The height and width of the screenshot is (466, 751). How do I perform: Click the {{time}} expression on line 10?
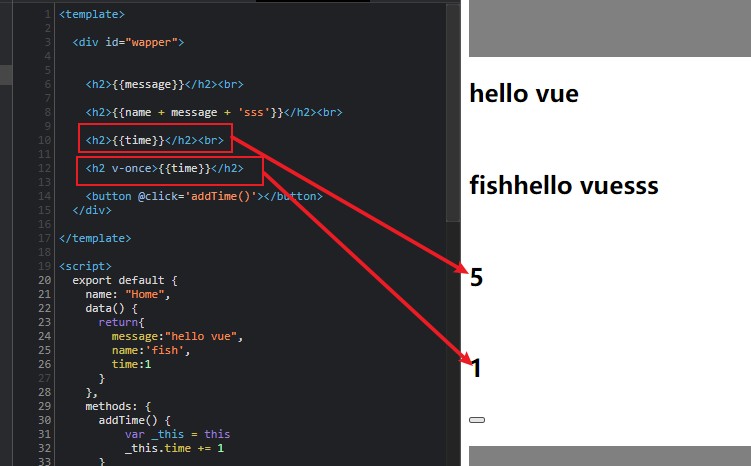pos(138,140)
